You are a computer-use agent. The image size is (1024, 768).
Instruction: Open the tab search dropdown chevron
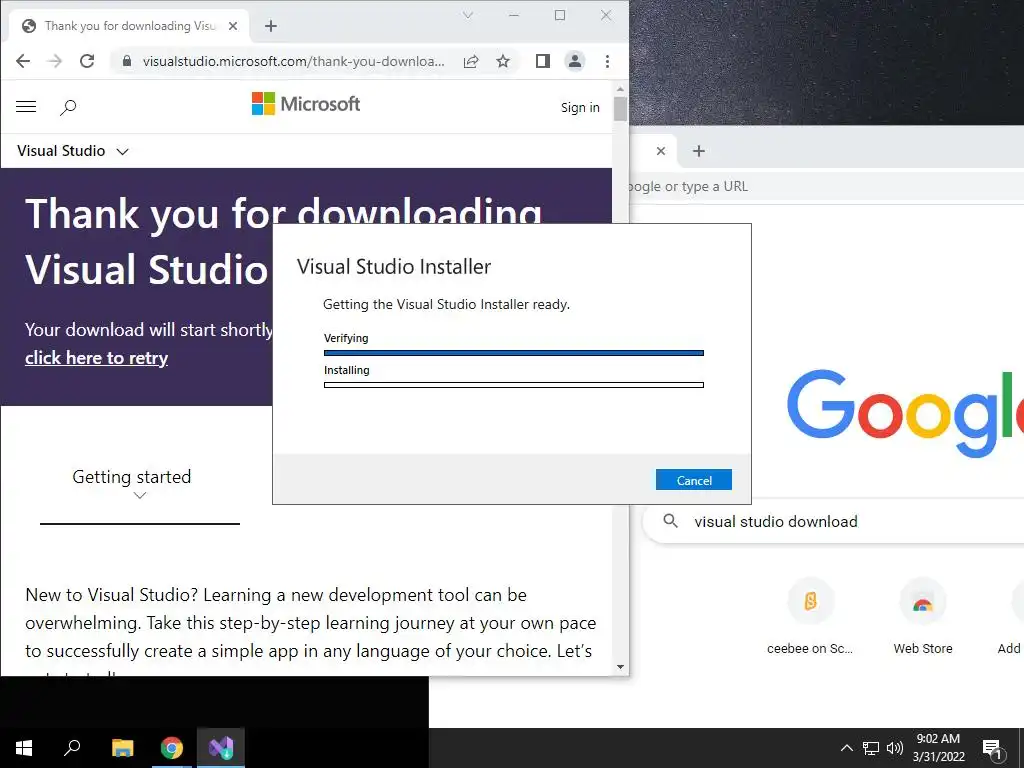point(468,15)
